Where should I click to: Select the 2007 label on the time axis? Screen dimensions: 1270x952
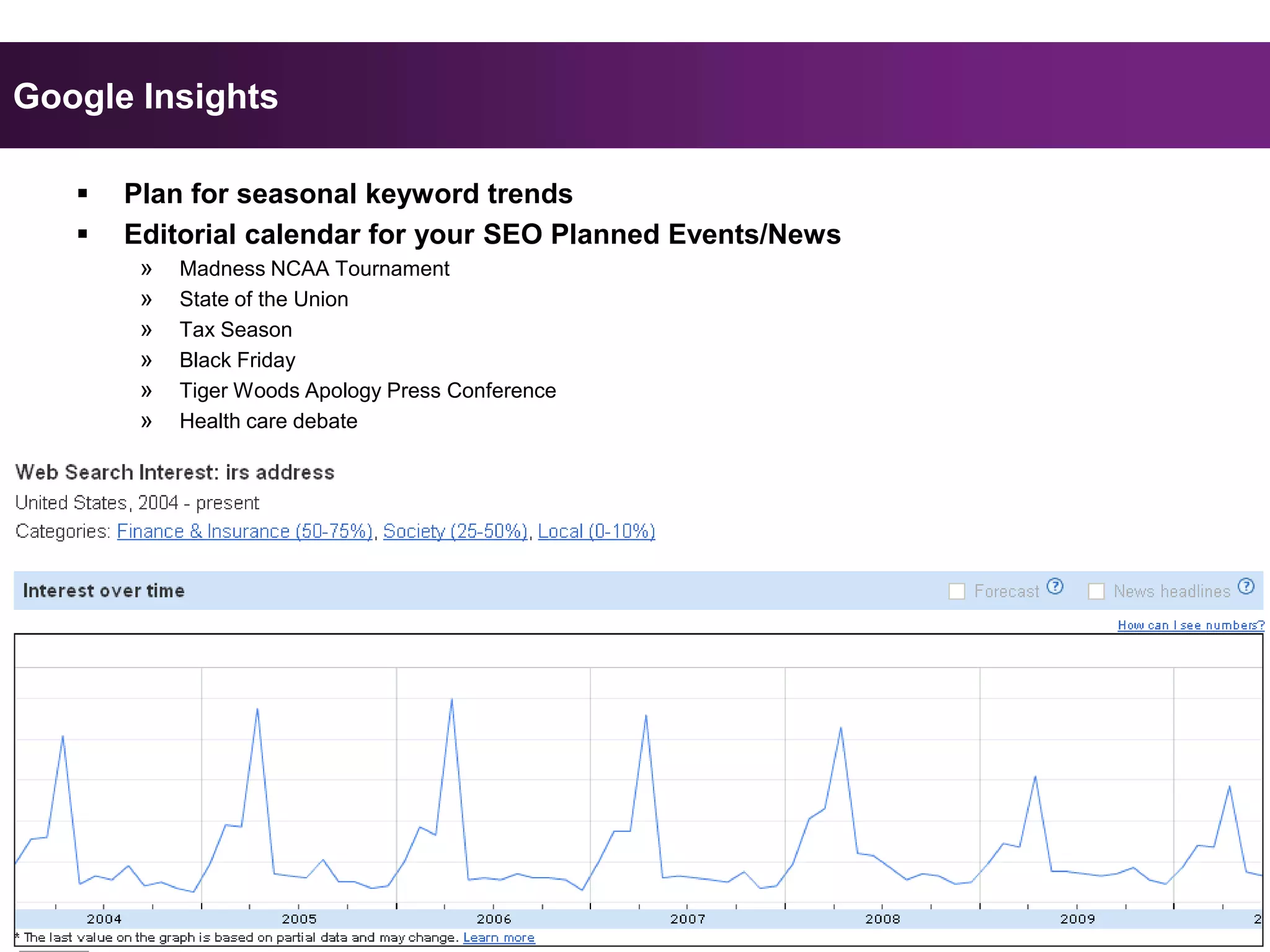pyautogui.click(x=688, y=919)
